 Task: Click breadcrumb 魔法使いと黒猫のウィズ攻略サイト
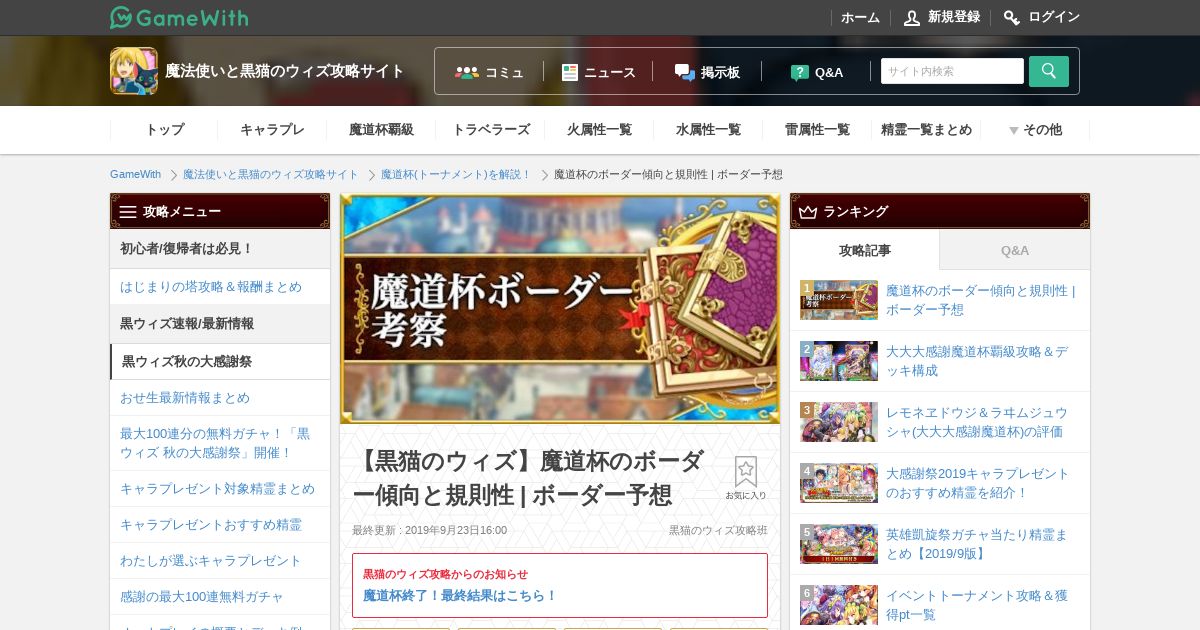click(270, 174)
